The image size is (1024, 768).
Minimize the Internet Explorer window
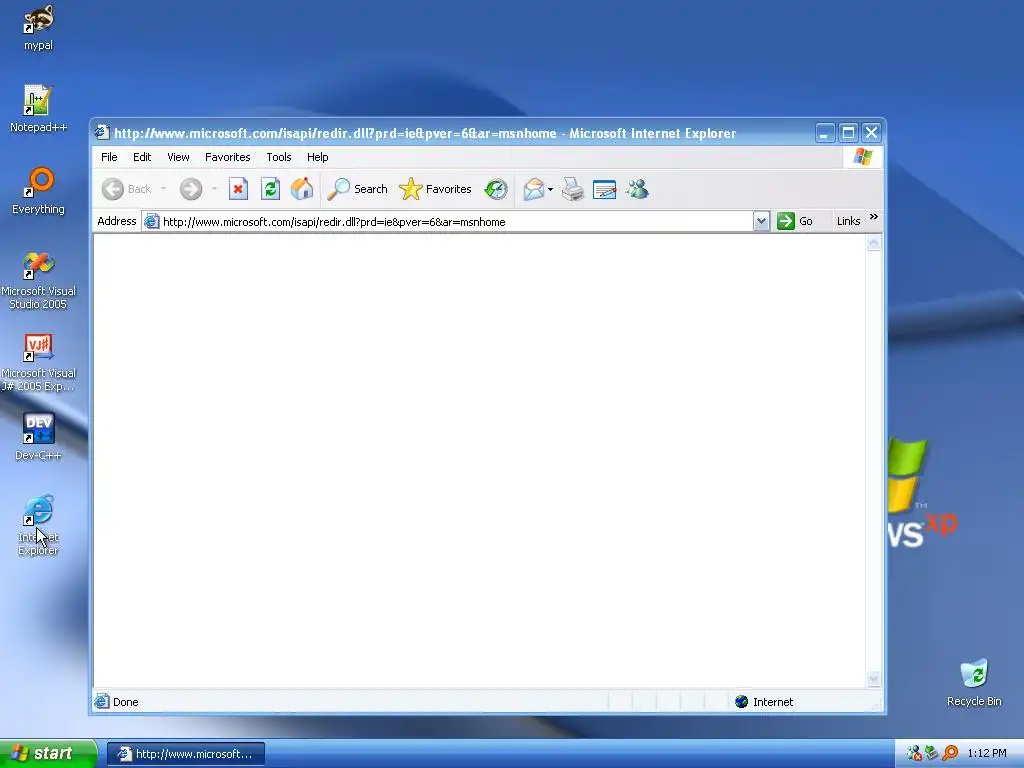pyautogui.click(x=825, y=133)
